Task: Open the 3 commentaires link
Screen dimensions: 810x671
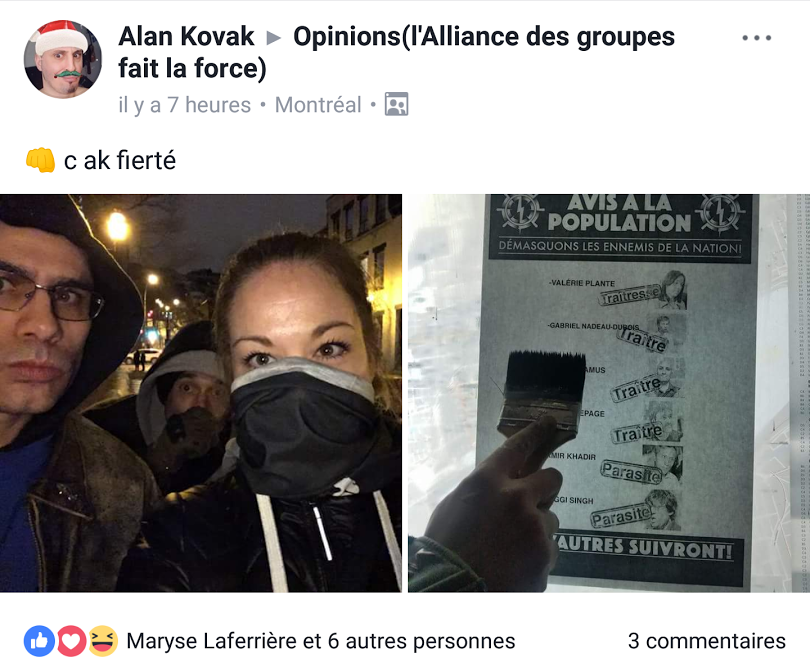Action: [x=707, y=641]
